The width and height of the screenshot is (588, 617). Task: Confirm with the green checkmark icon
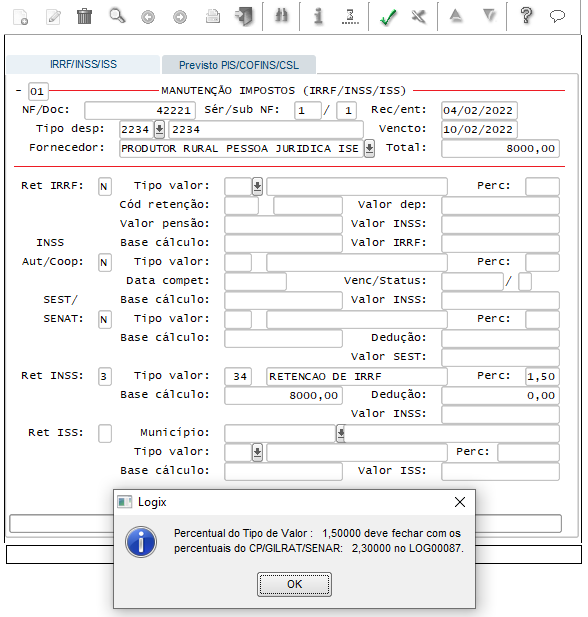[x=388, y=17]
